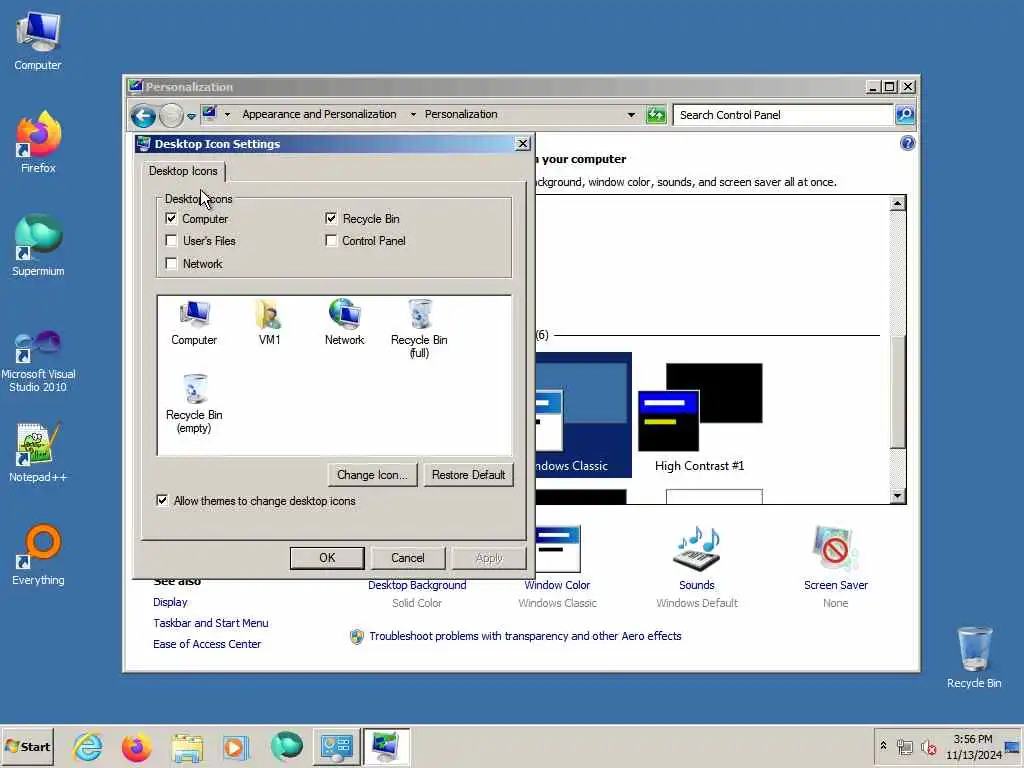Select the Everything desktop shortcut
This screenshot has width=1024, height=768.
pyautogui.click(x=38, y=555)
